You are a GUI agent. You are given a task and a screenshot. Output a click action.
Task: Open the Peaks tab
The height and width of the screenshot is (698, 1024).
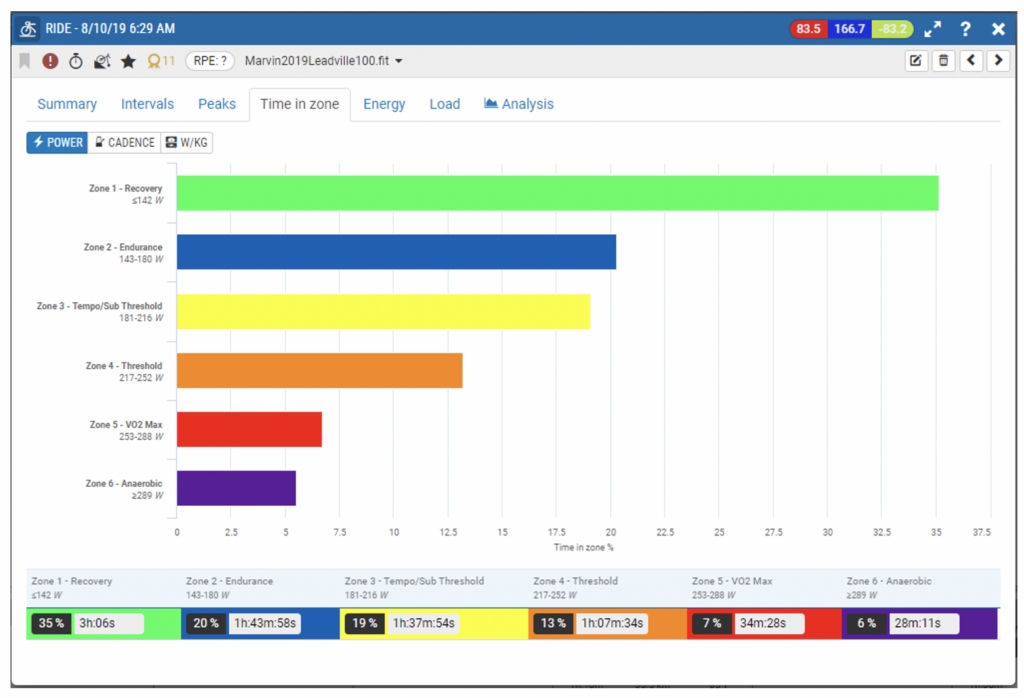pos(217,104)
